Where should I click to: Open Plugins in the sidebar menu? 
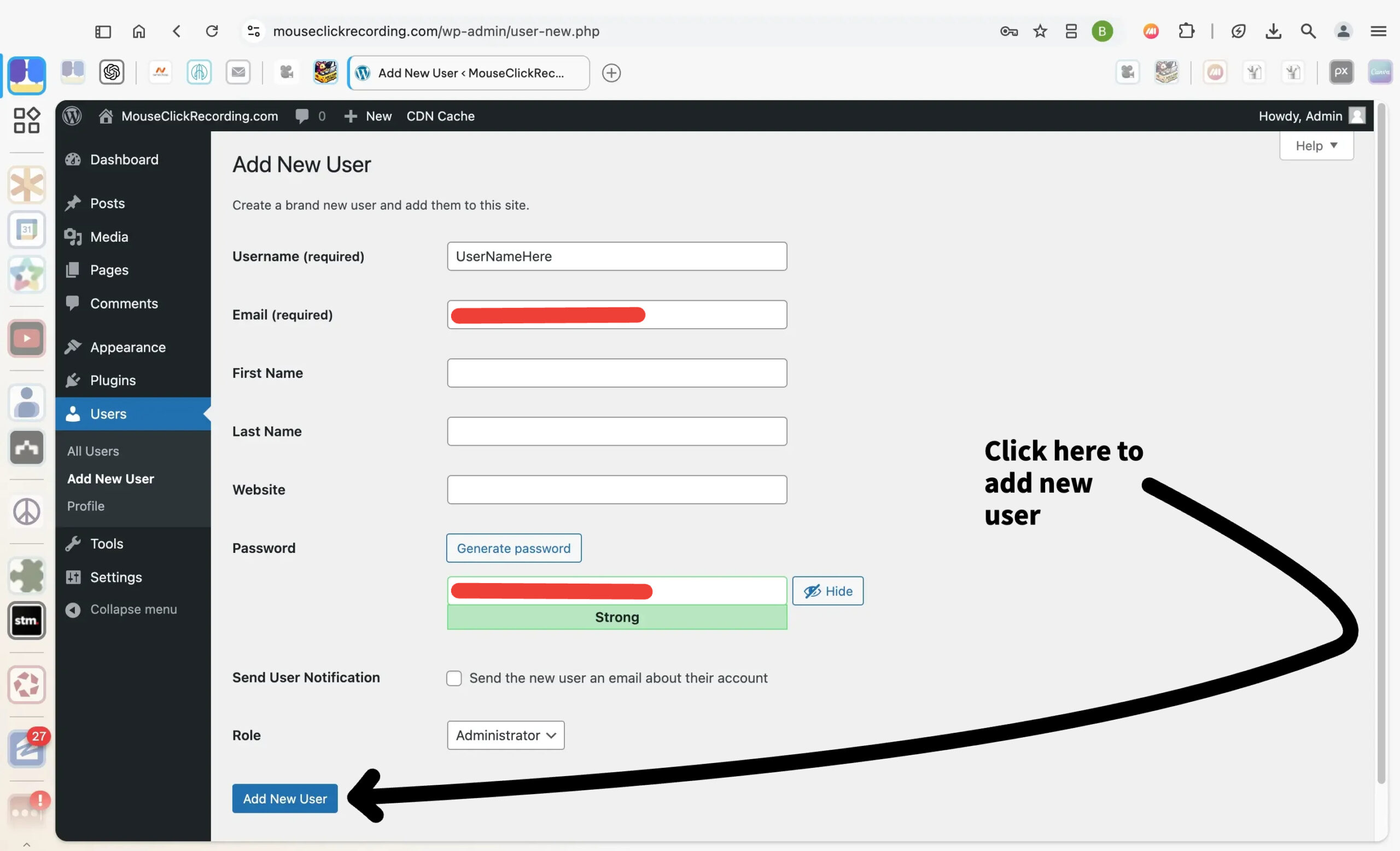113,380
